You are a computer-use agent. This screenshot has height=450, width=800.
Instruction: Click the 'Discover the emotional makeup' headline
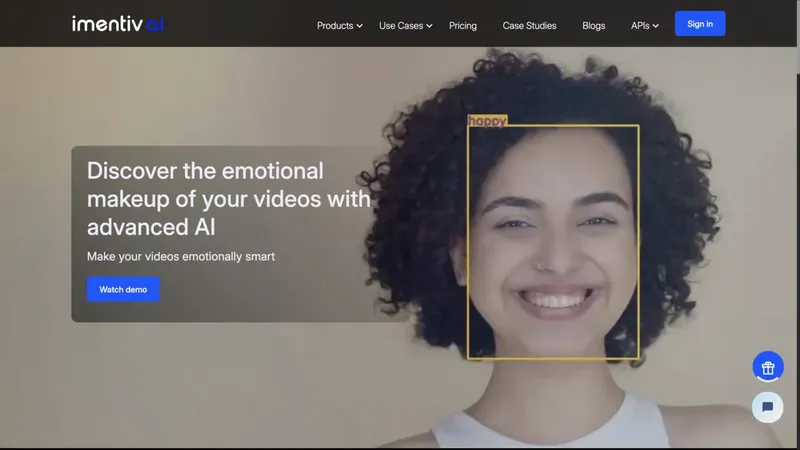click(228, 198)
